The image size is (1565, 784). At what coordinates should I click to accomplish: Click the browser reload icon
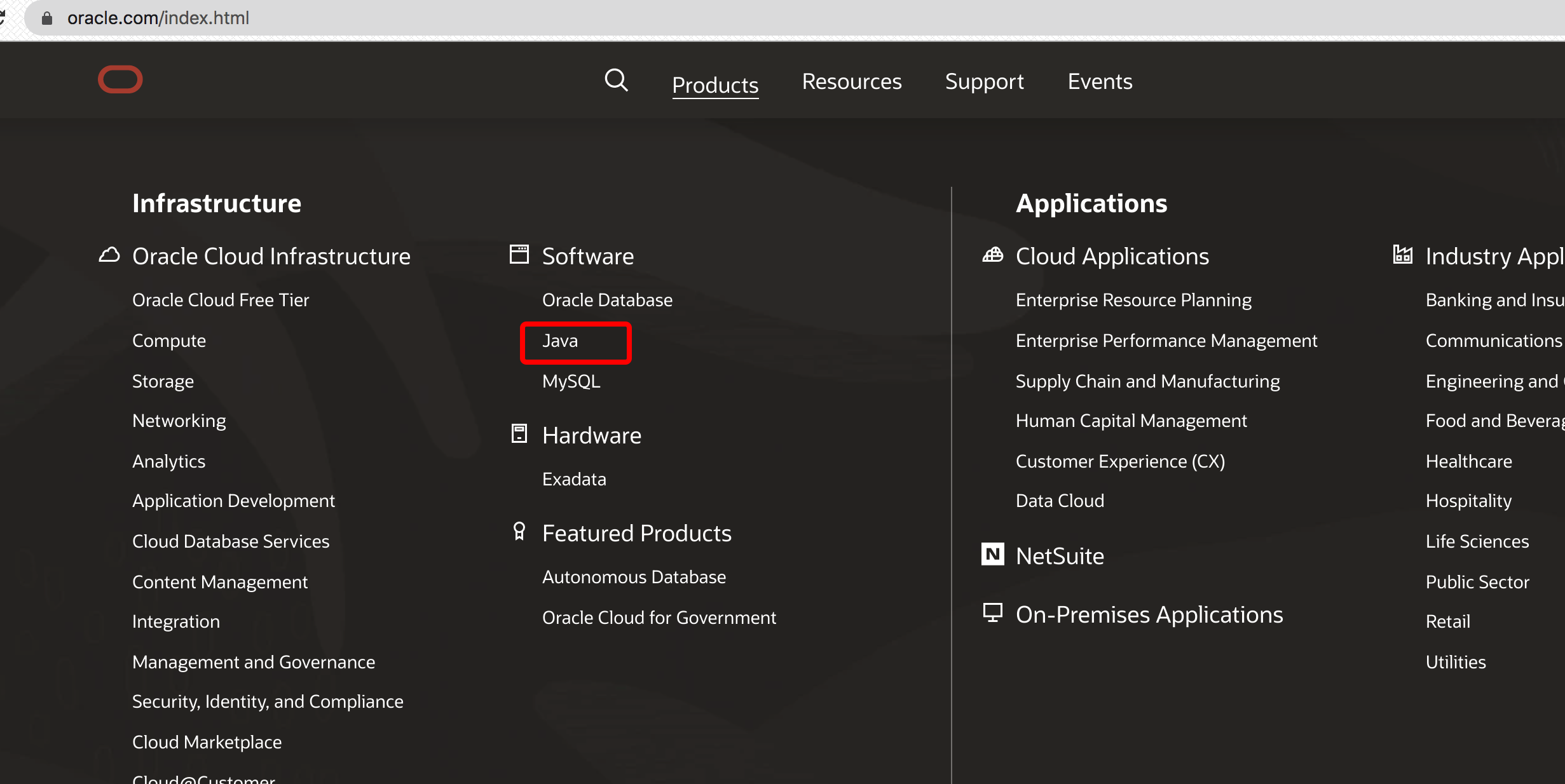coord(3,17)
